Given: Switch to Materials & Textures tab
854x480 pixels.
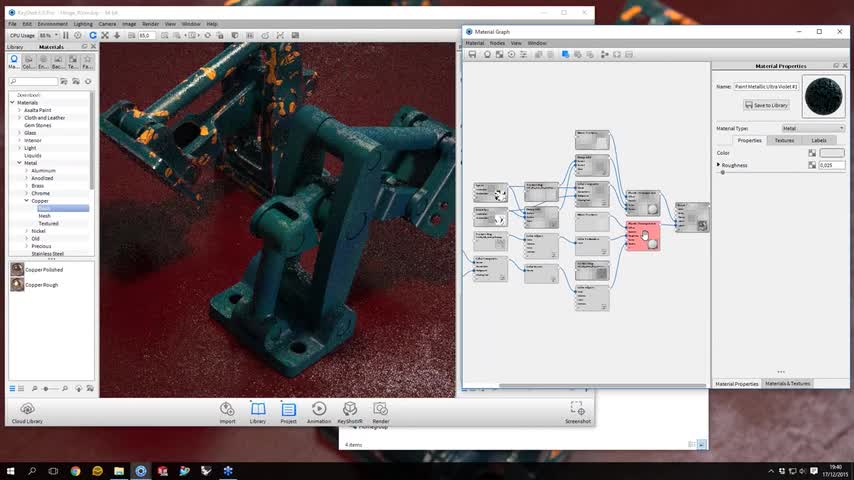Looking at the screenshot, I should click(x=787, y=384).
